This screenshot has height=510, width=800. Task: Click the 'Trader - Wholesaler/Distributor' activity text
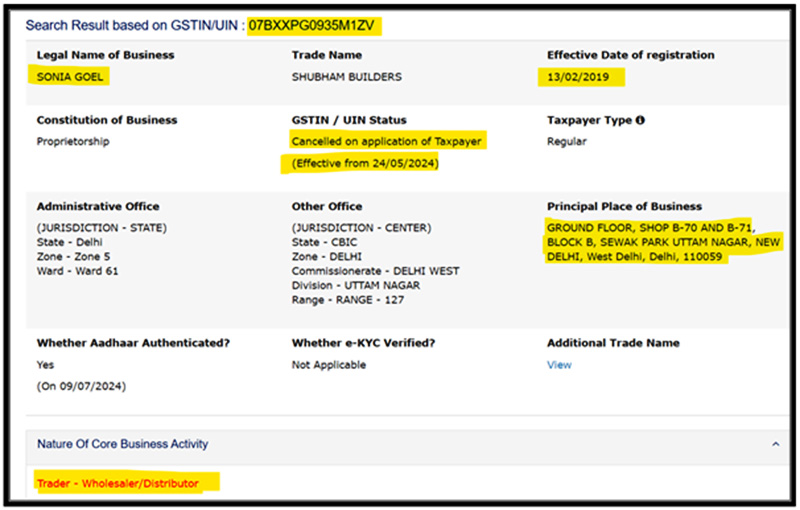tap(118, 484)
